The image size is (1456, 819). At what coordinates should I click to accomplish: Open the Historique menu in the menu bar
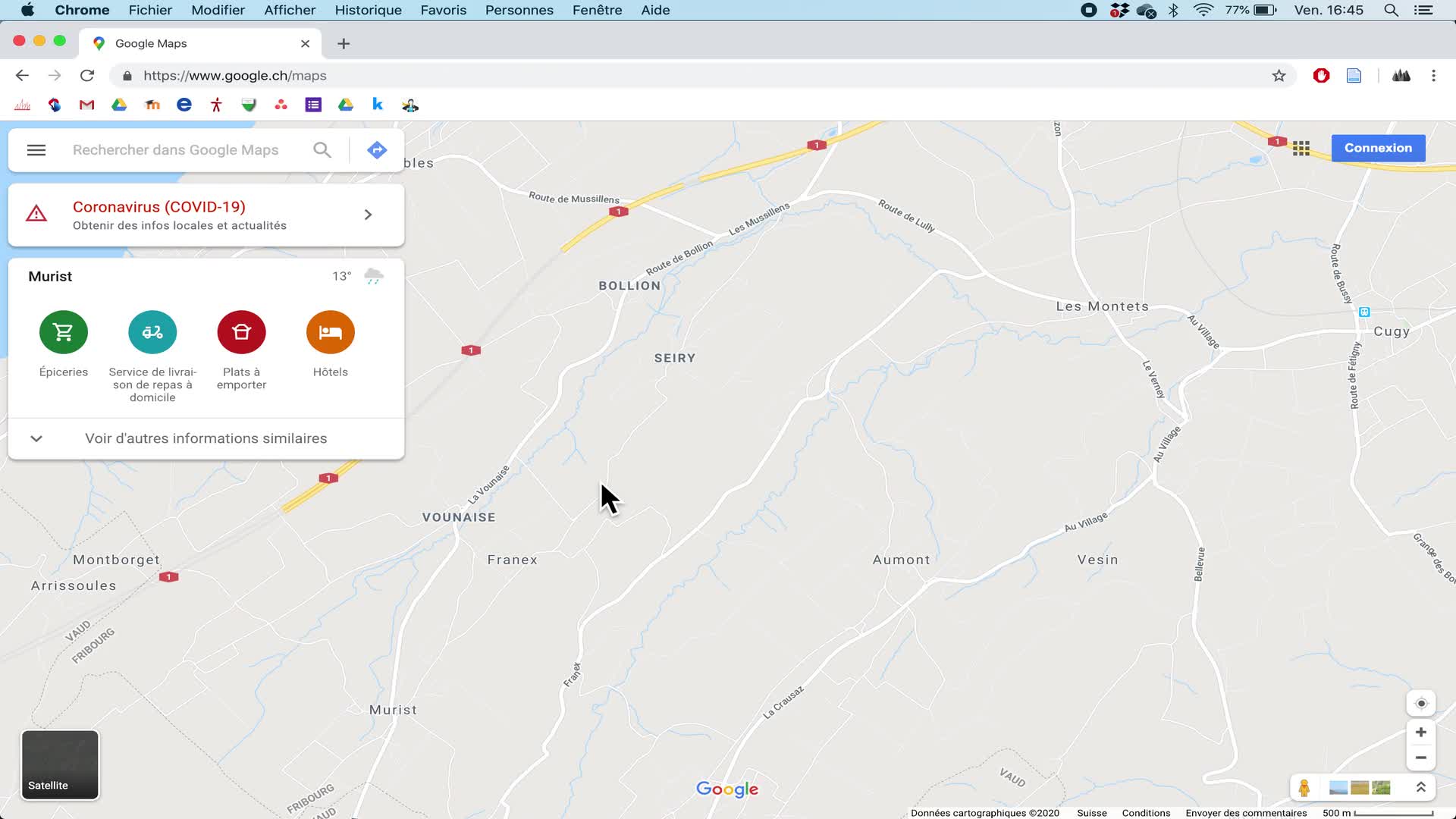point(368,10)
